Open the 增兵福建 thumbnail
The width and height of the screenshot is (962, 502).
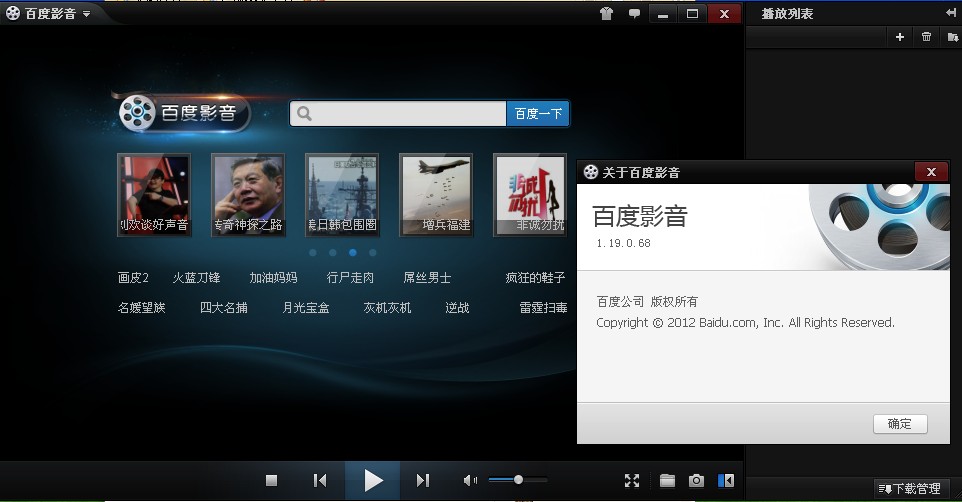coord(436,195)
